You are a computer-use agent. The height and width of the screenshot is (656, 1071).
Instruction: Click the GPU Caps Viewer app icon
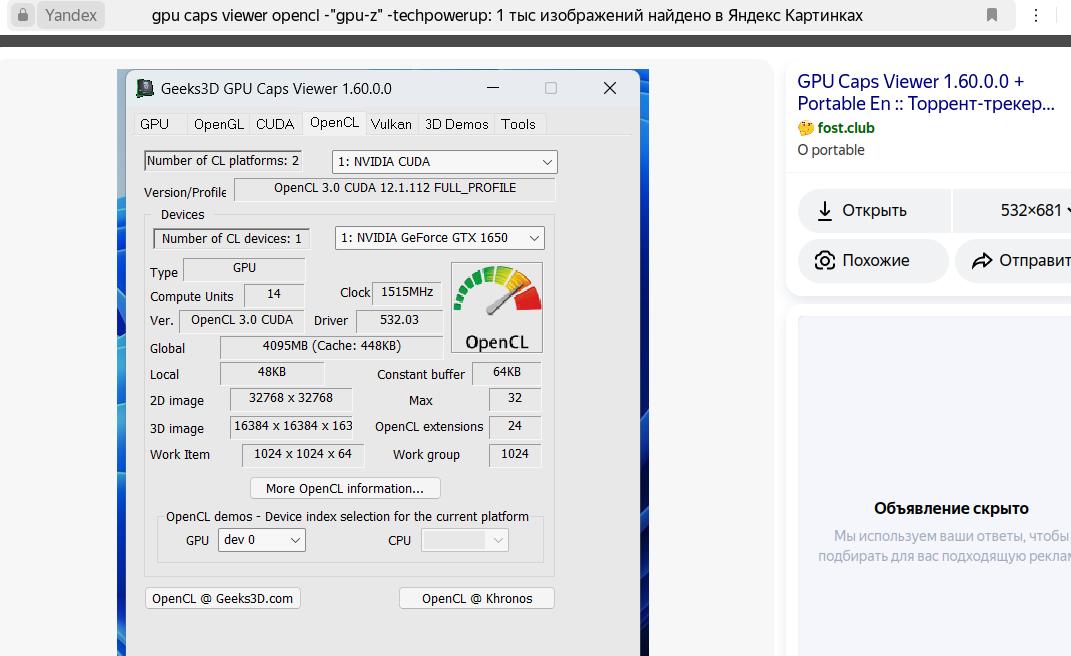pos(145,88)
